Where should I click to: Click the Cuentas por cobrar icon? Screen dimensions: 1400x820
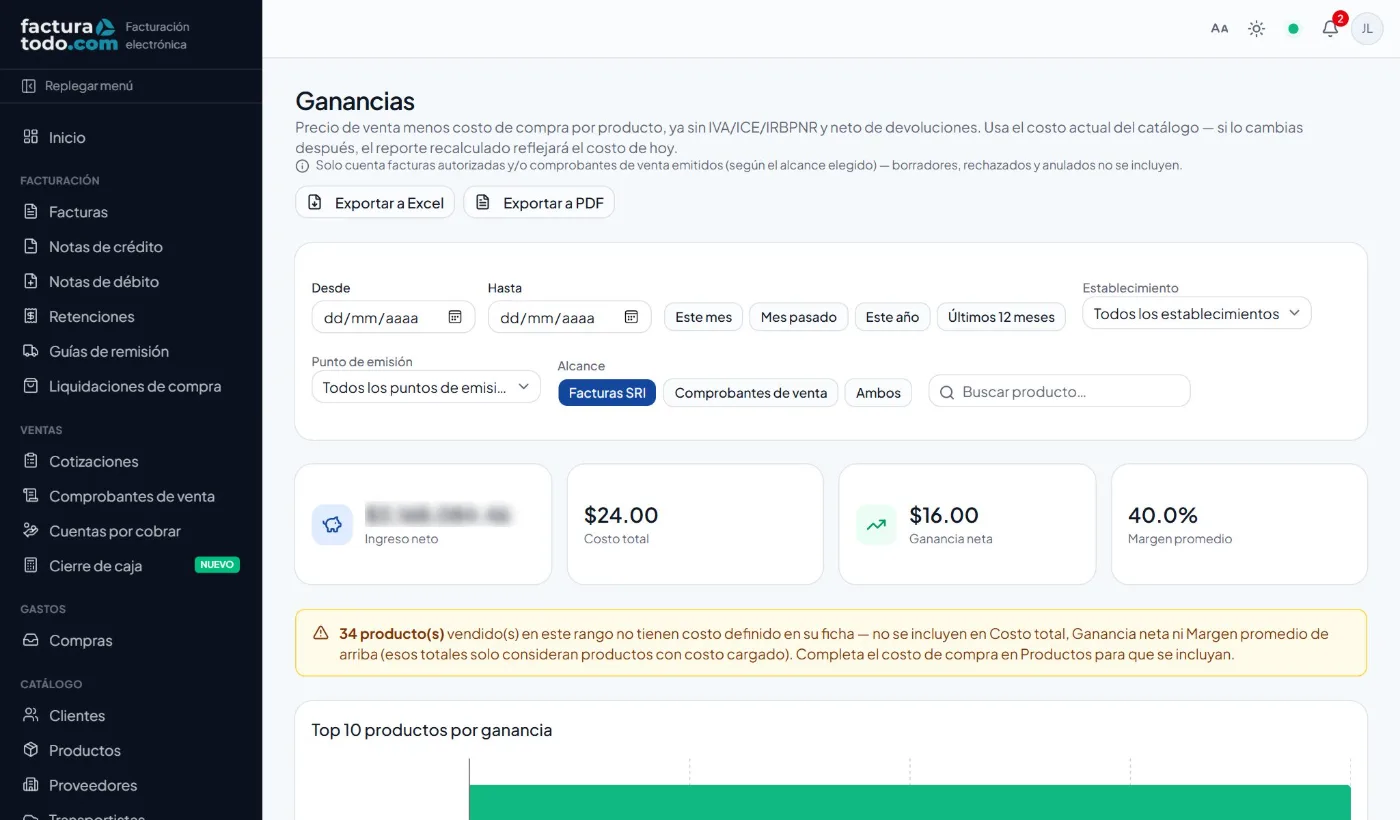click(31, 531)
